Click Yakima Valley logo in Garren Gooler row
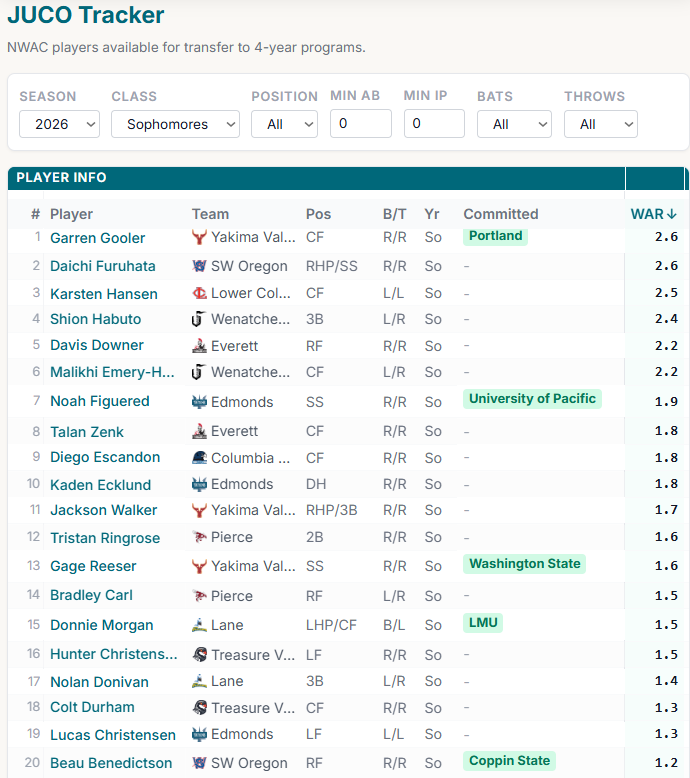Image resolution: width=690 pixels, height=778 pixels. point(199,238)
